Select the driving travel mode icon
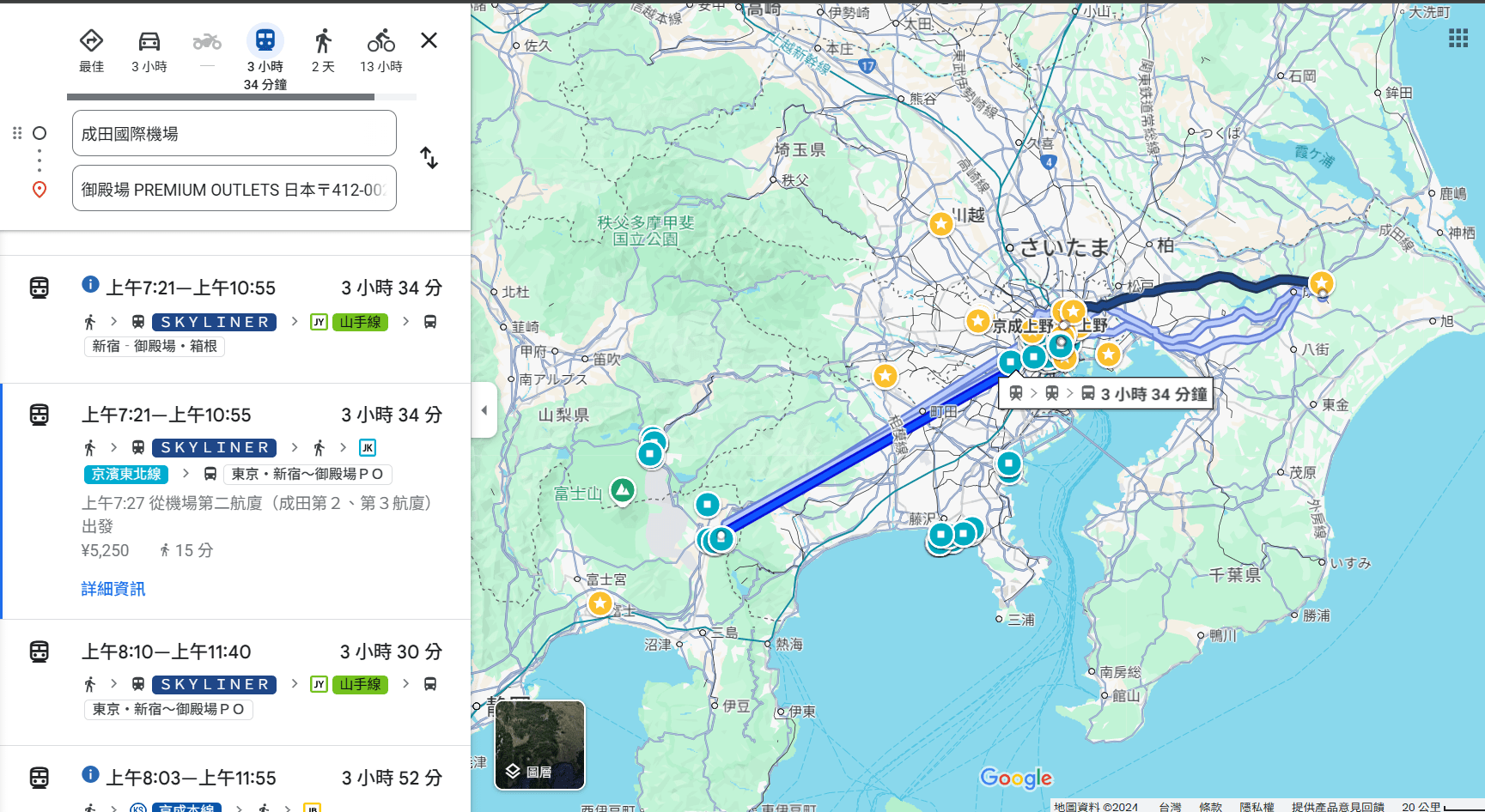Image resolution: width=1485 pixels, height=812 pixels. tap(149, 41)
